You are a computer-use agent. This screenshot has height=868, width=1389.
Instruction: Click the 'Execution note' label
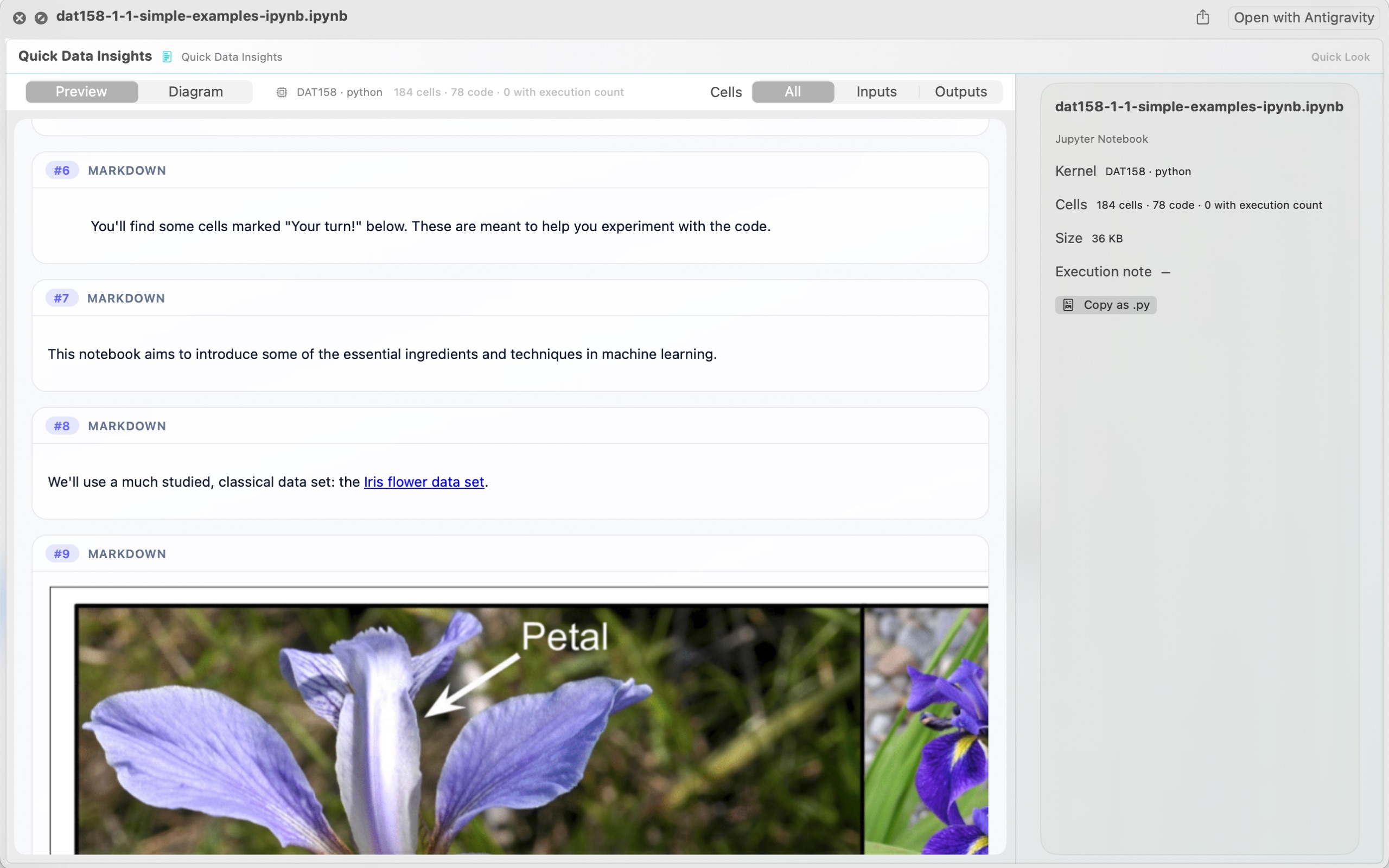pyautogui.click(x=1103, y=272)
